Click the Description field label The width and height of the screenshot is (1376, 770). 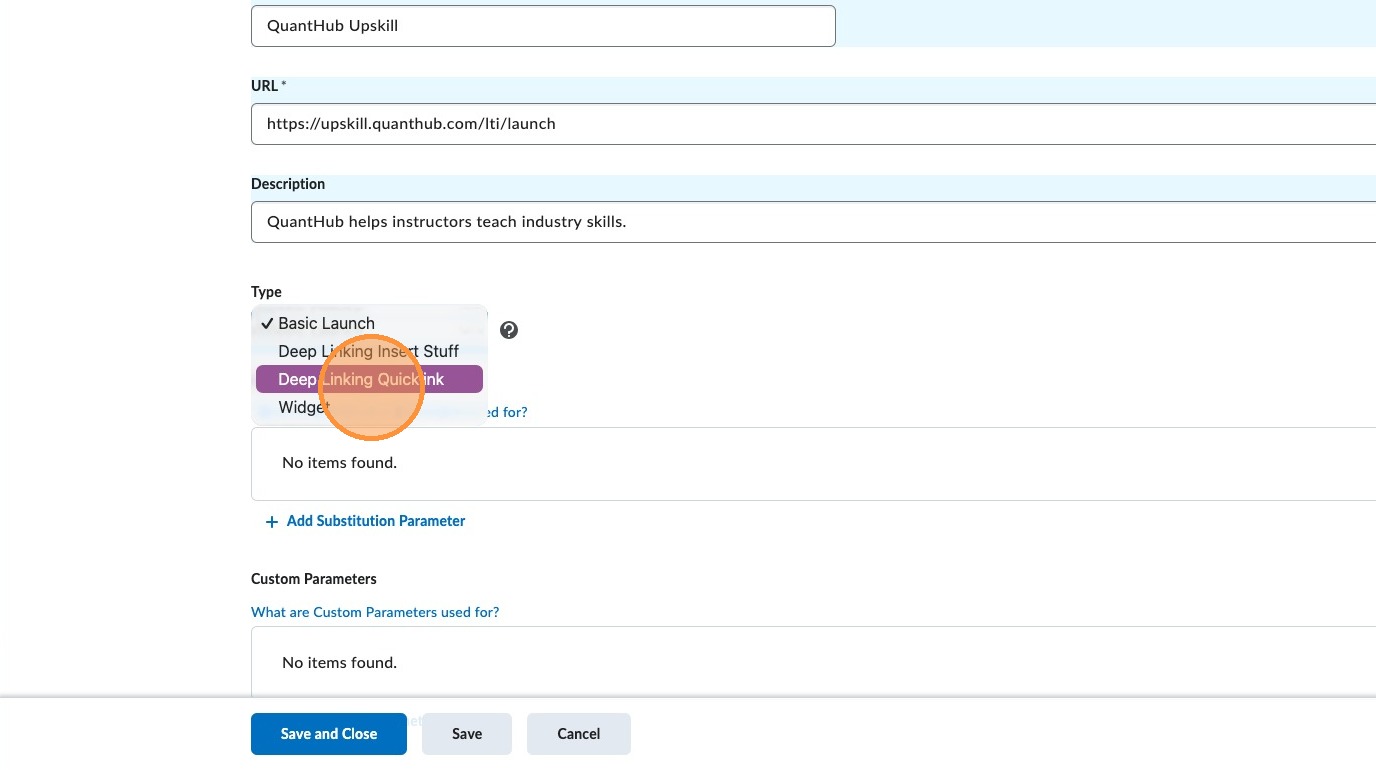(288, 184)
